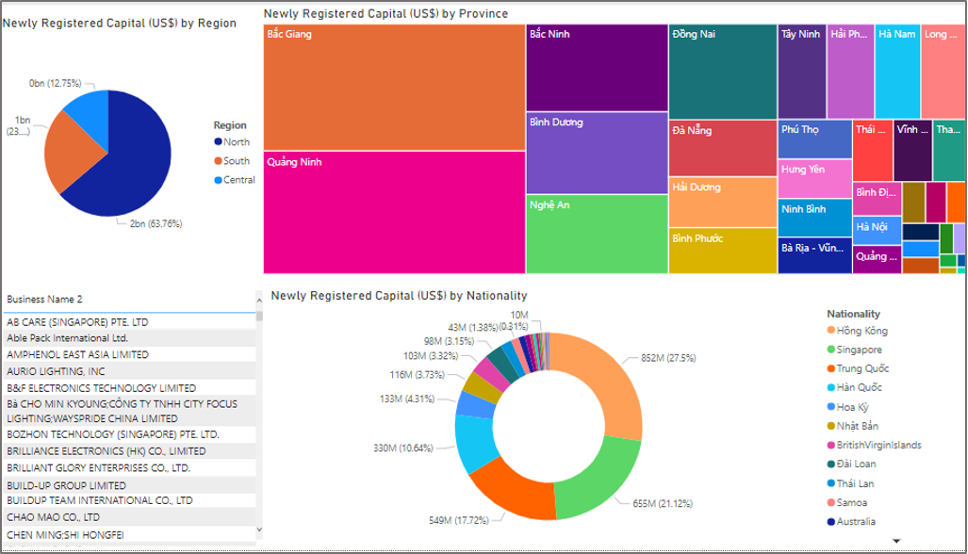This screenshot has height=554, width=968.
Task: Click the business list scroll-down arrow
Action: pos(260,530)
